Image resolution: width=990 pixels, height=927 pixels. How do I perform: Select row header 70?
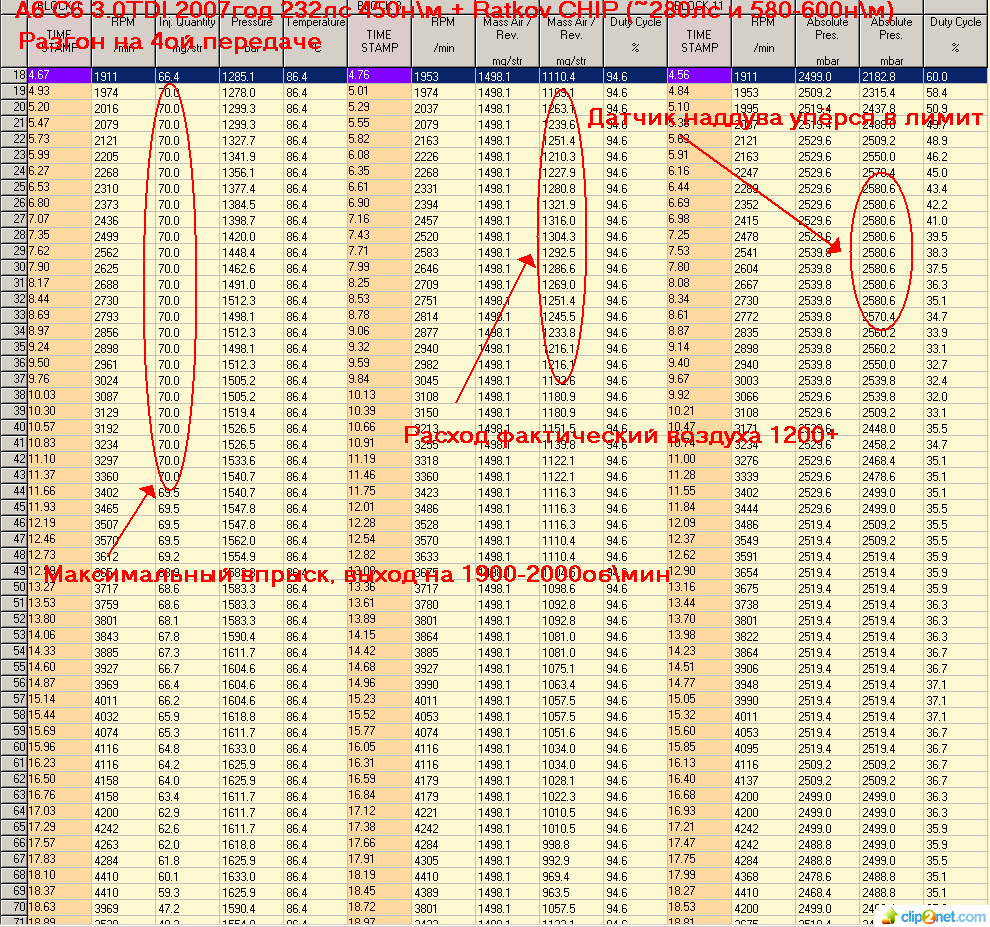point(14,907)
